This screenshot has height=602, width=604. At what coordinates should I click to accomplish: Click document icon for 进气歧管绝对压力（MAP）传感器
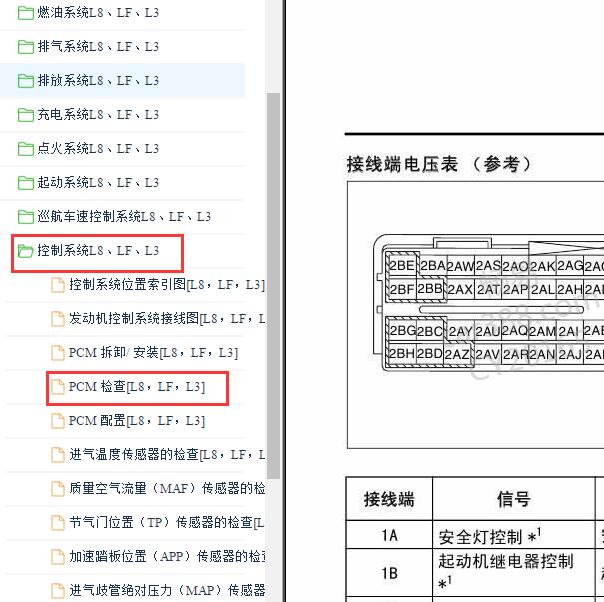tap(58, 590)
